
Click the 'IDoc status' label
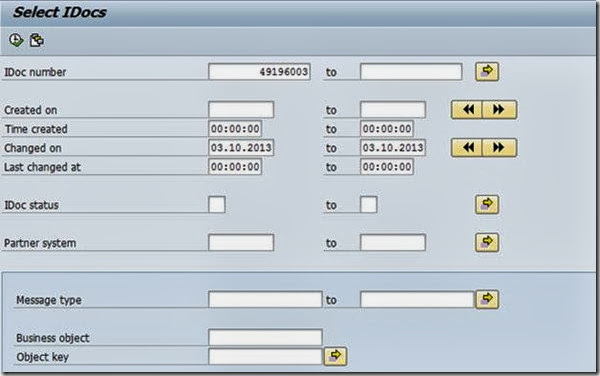[x=31, y=205]
